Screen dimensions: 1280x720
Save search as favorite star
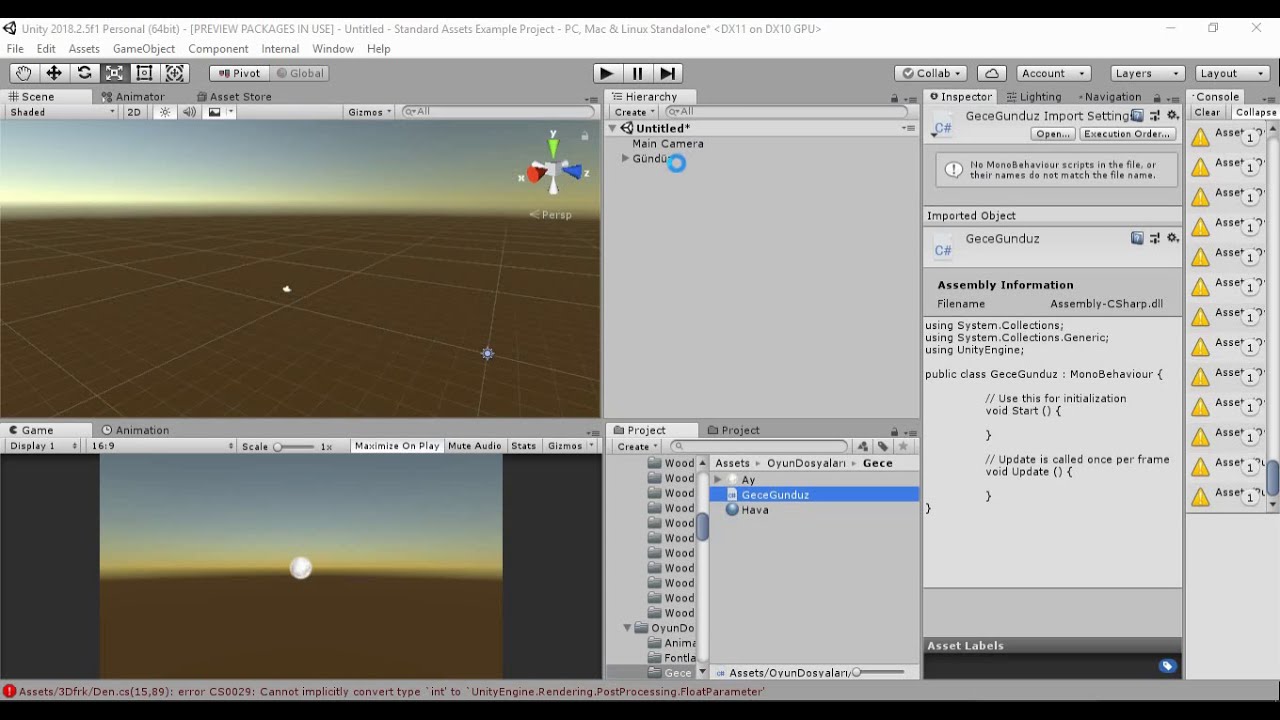[x=903, y=446]
